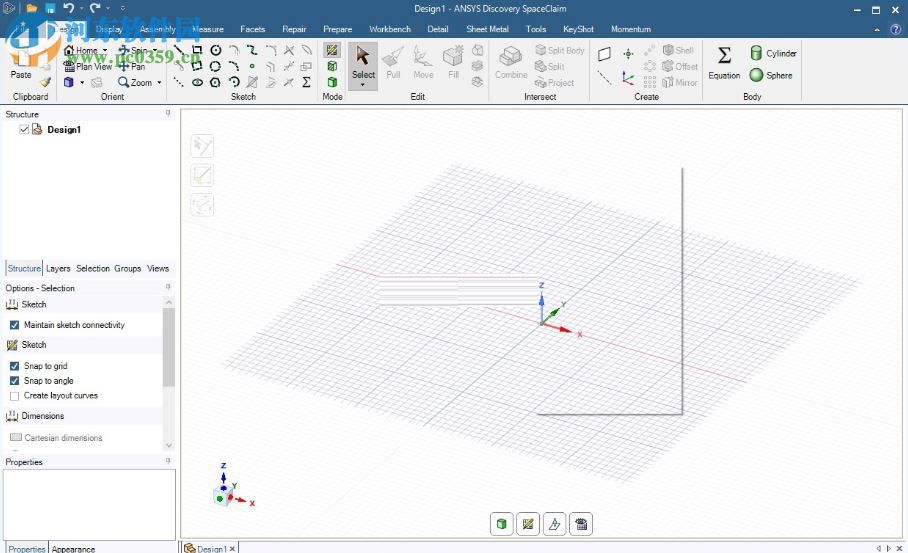
Task: Open the Customize Quick Access Toolbar dropdown
Action: click(x=122, y=8)
